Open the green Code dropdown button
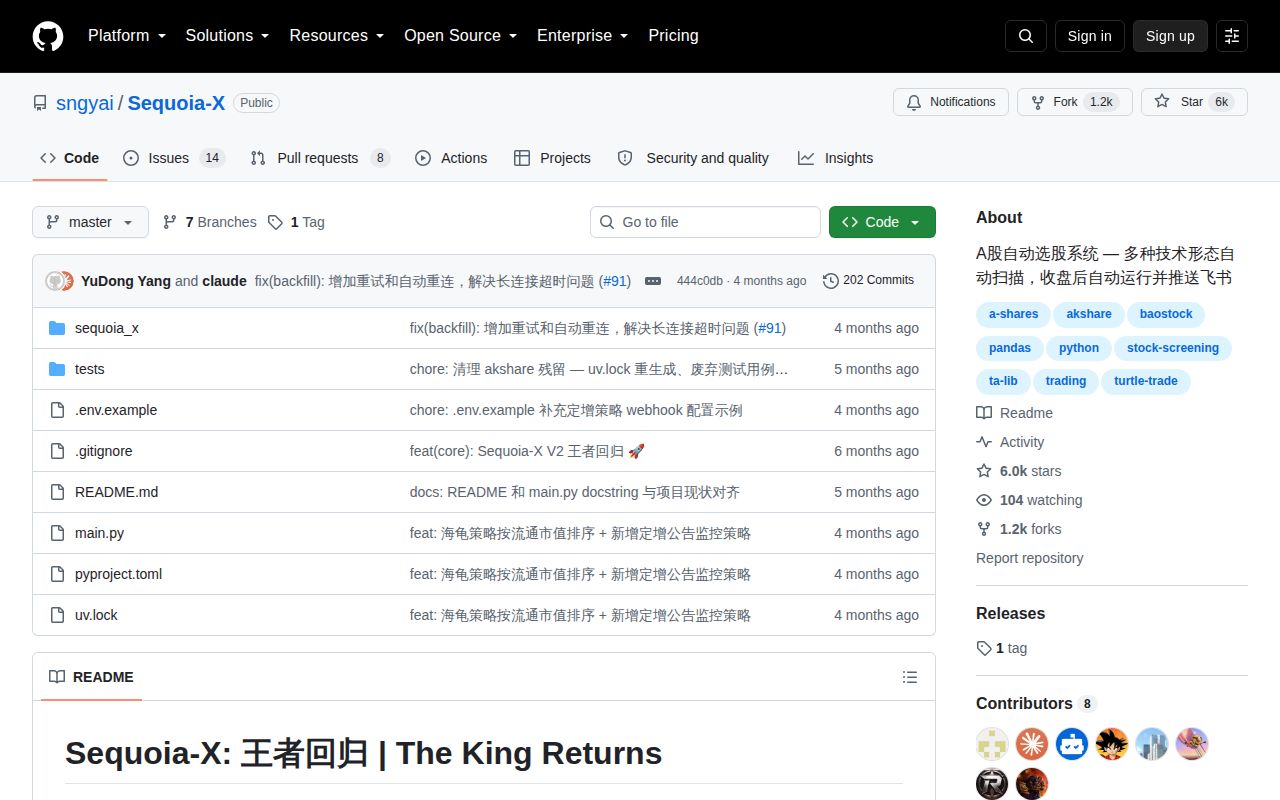1280x800 pixels. pyautogui.click(x=882, y=222)
